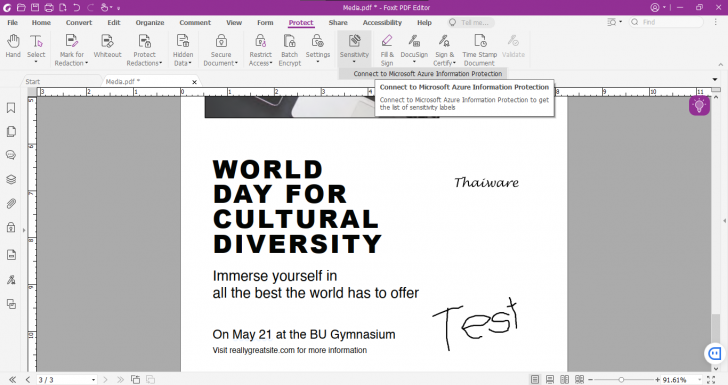Viewport: 728px width, 385px height.
Task: Close the Media.pdf tab
Action: [195, 82]
